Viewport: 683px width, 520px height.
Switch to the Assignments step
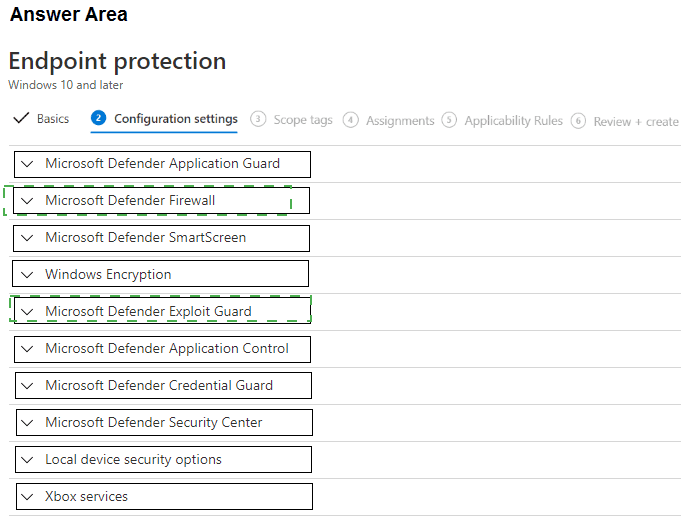(x=399, y=121)
